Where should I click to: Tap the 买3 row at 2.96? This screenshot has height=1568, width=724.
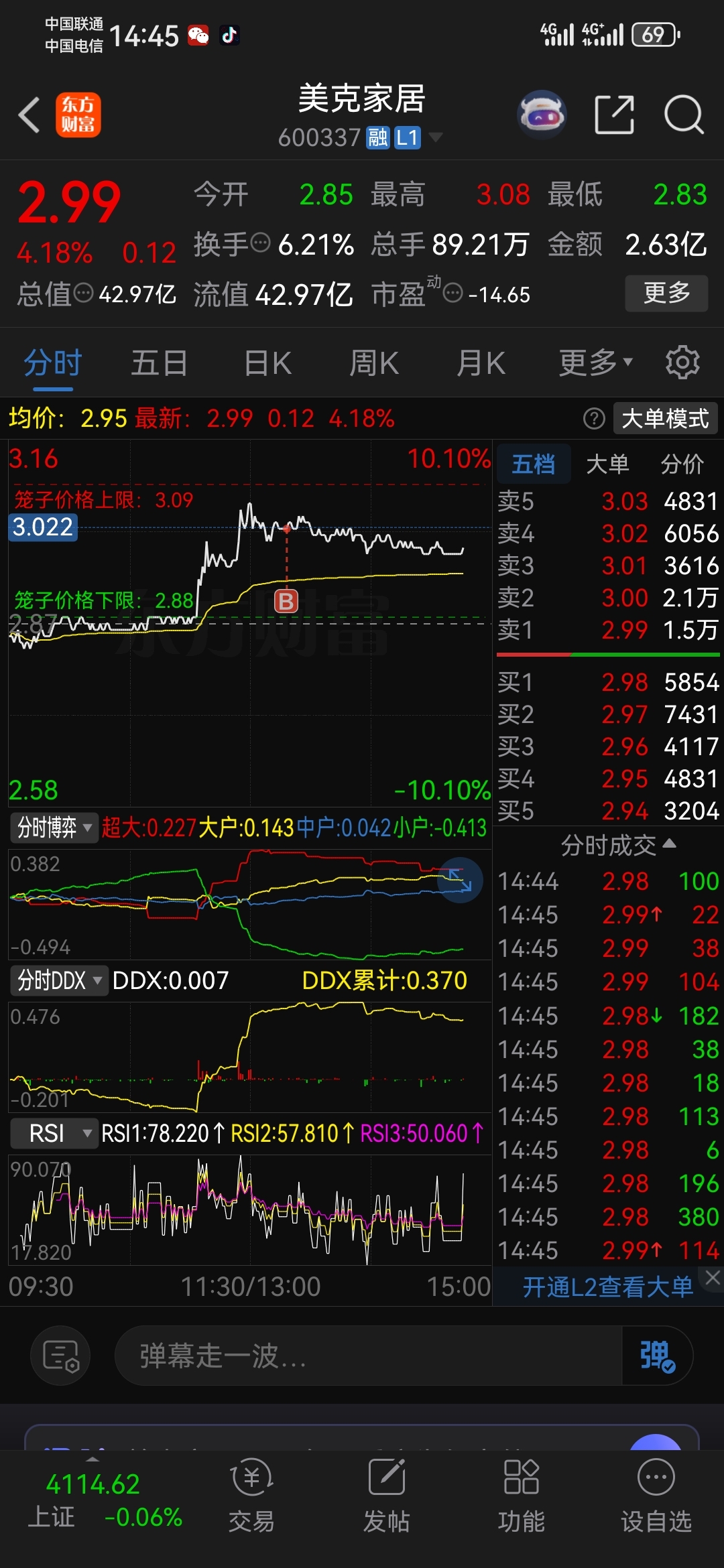click(x=608, y=746)
